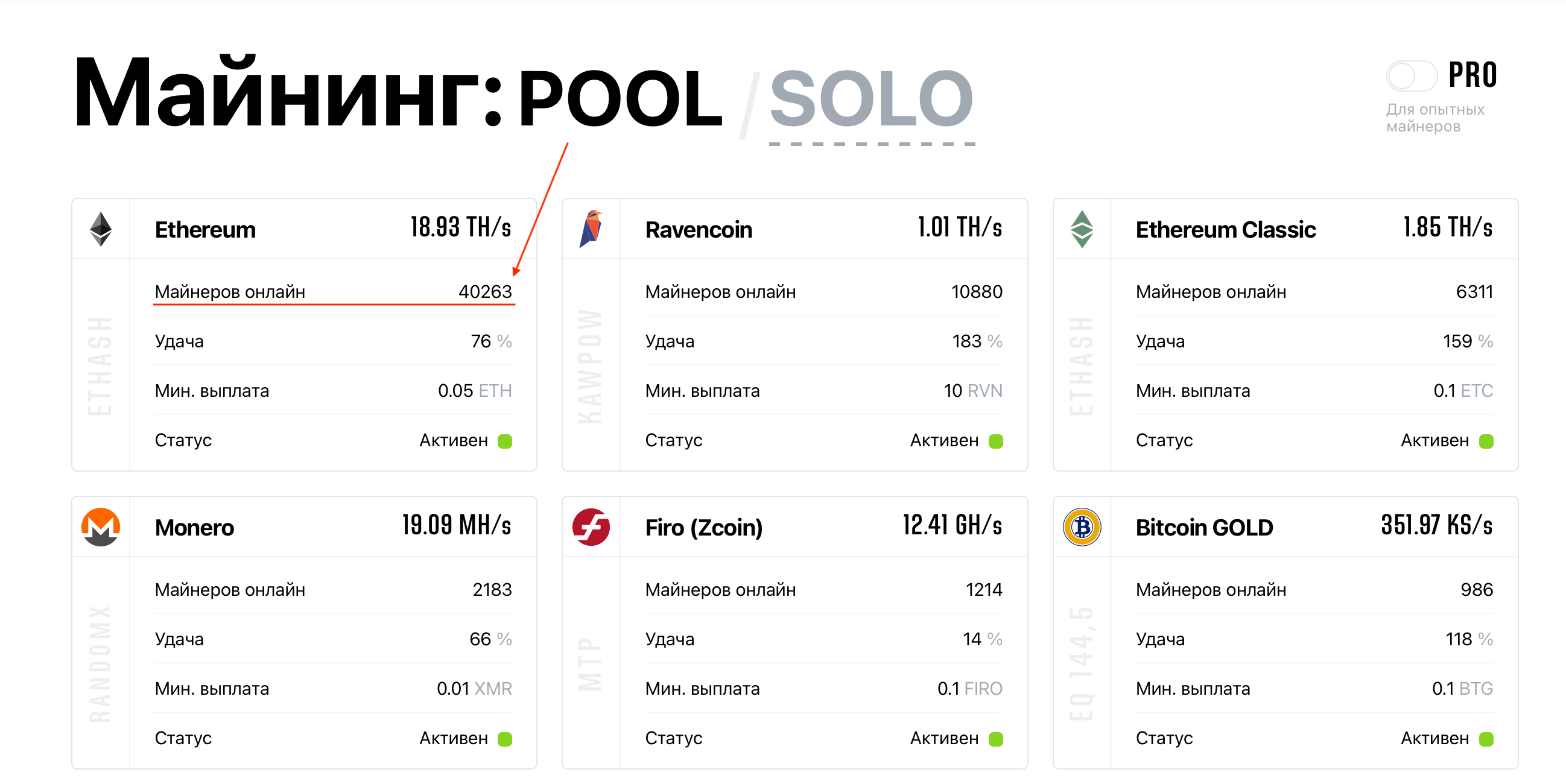Click the 19.09 MH/s Monero hashrate

[x=457, y=525]
